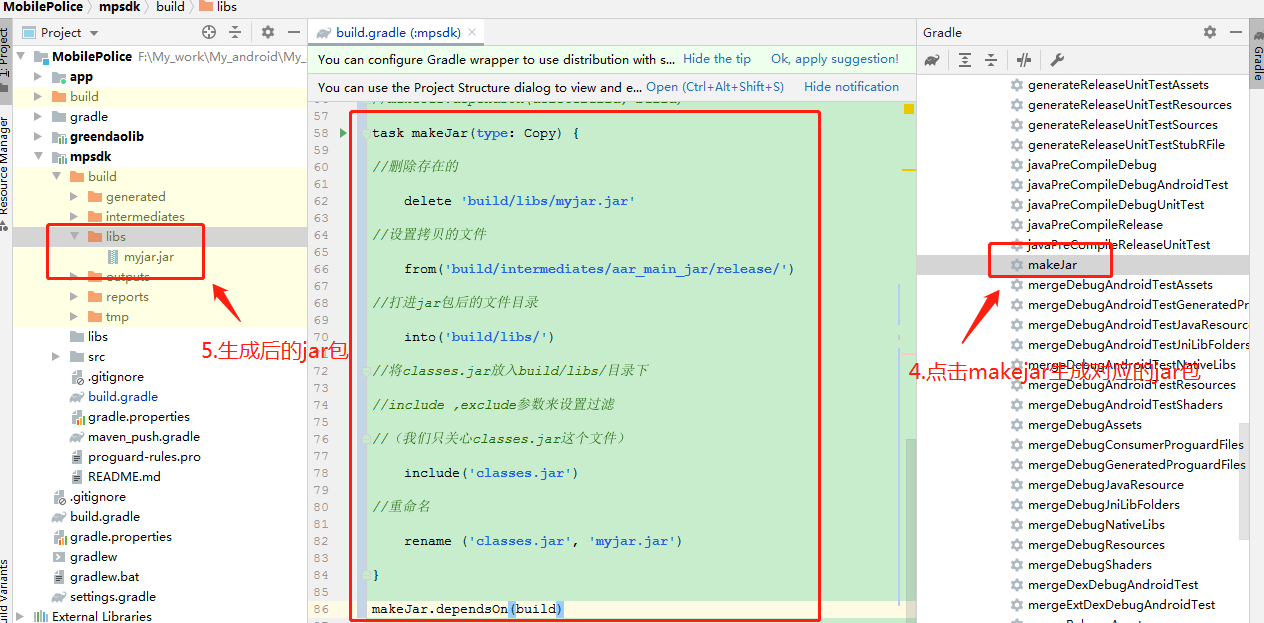The height and width of the screenshot is (623, 1264).
Task: Dismiss notification via Hide notification link
Action: pos(851,86)
